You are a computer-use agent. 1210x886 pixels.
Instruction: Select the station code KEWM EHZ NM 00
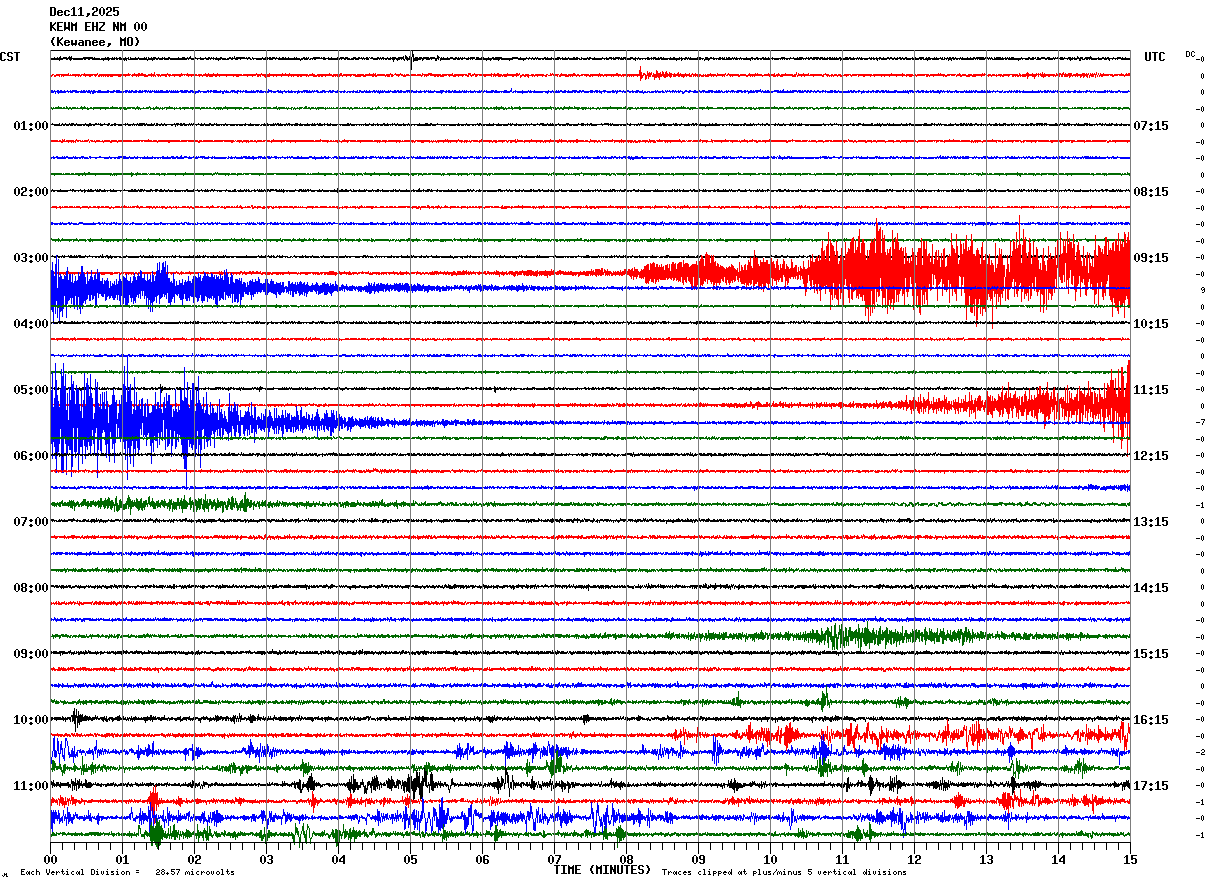point(98,27)
